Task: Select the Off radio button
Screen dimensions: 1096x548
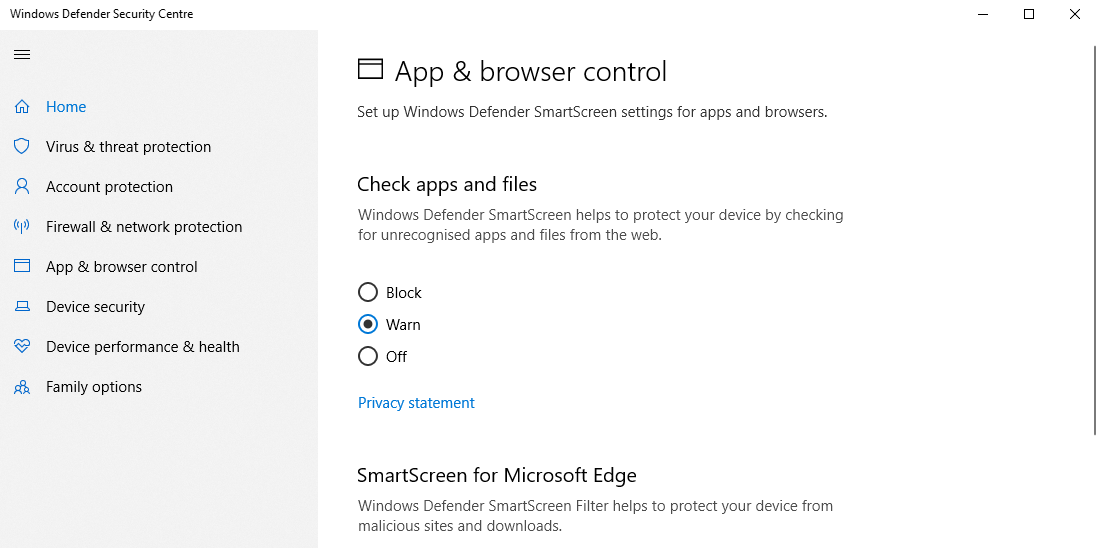Action: tap(368, 357)
